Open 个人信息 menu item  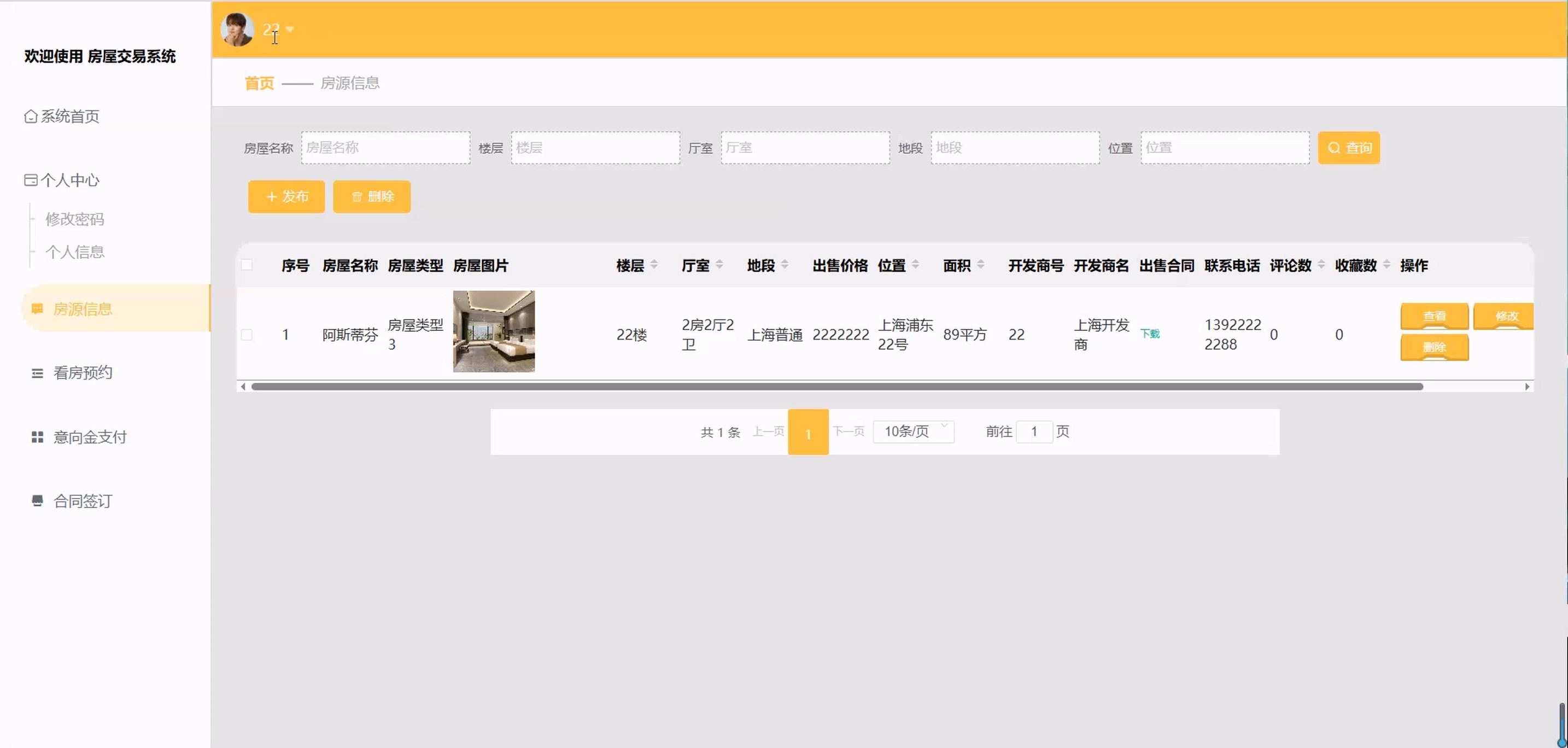(75, 252)
